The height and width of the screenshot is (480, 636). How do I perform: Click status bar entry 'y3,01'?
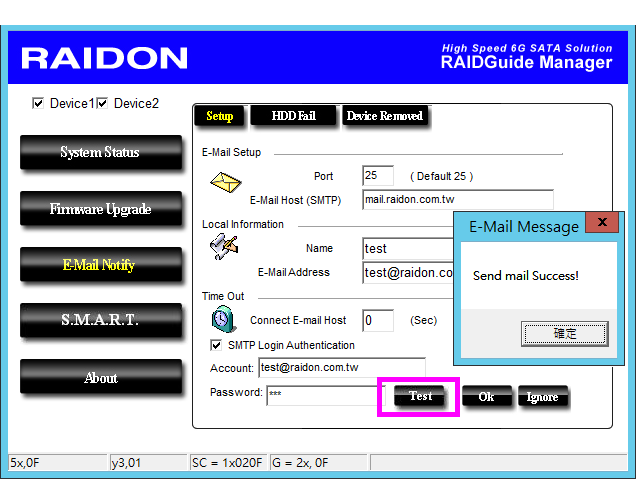[148, 463]
